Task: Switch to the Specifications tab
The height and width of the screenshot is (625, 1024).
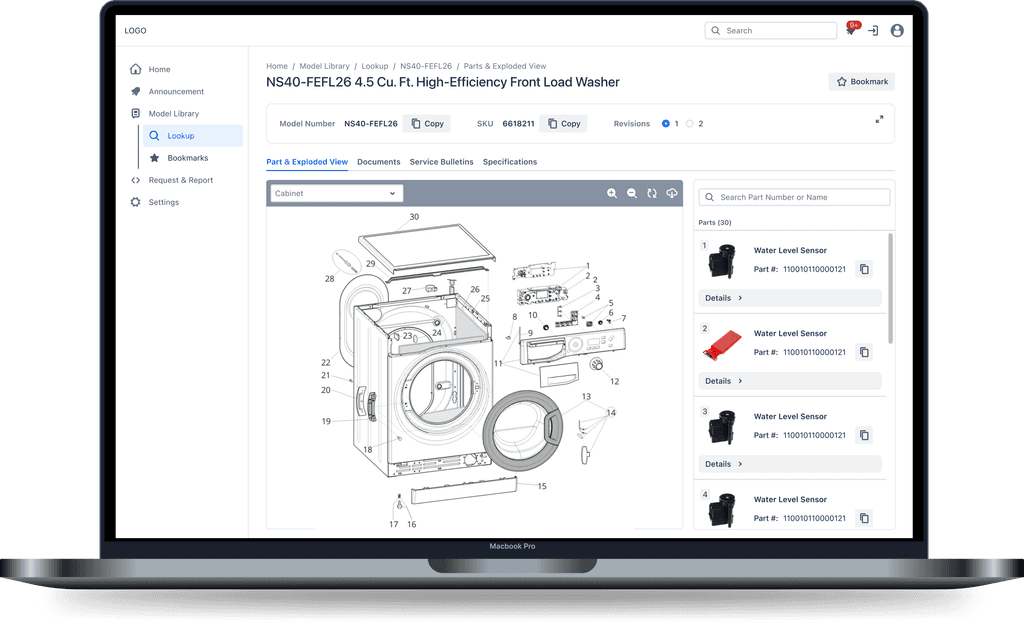Action: [x=510, y=162]
